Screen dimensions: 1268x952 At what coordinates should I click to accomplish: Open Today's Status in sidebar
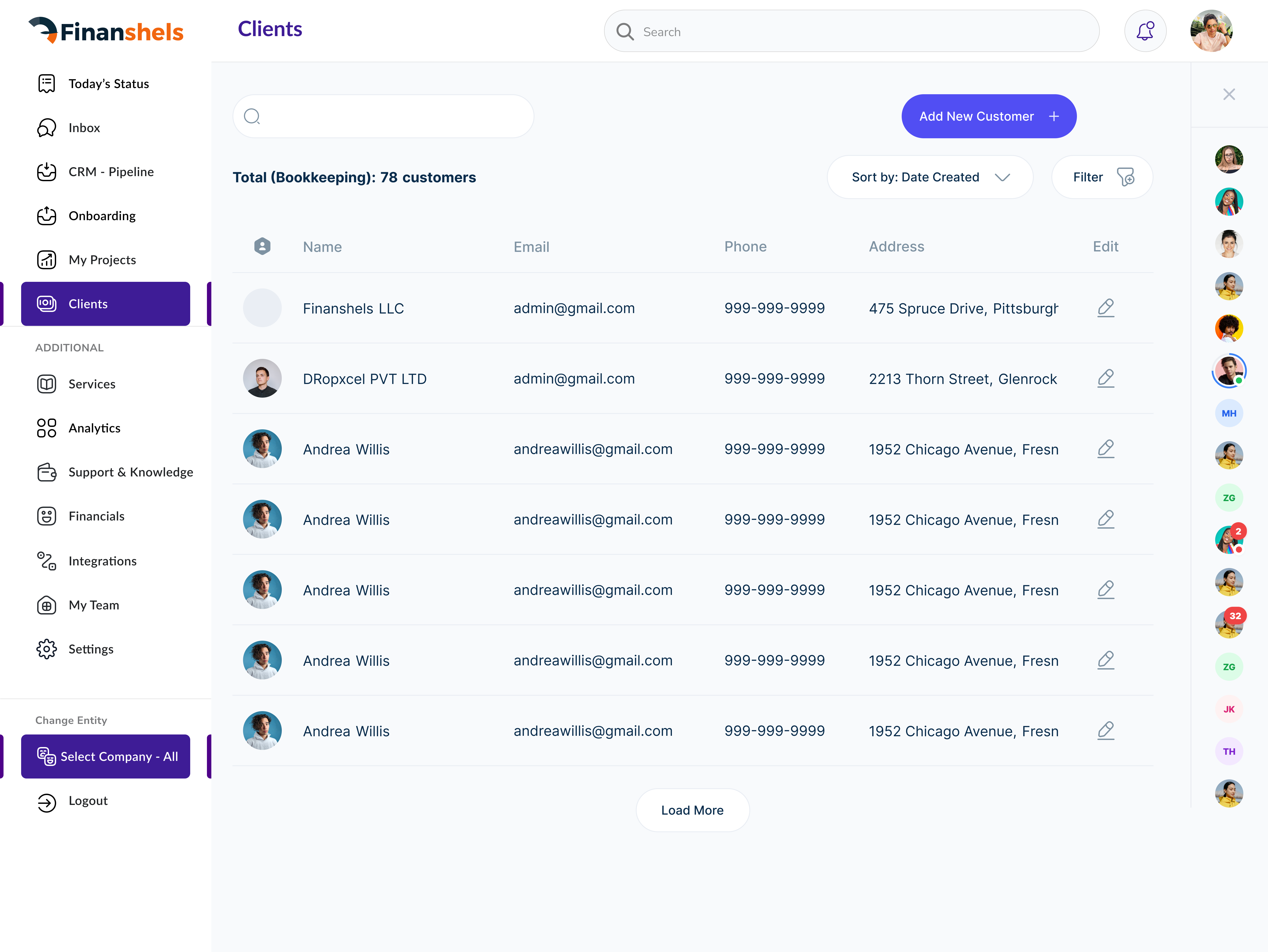click(x=105, y=84)
